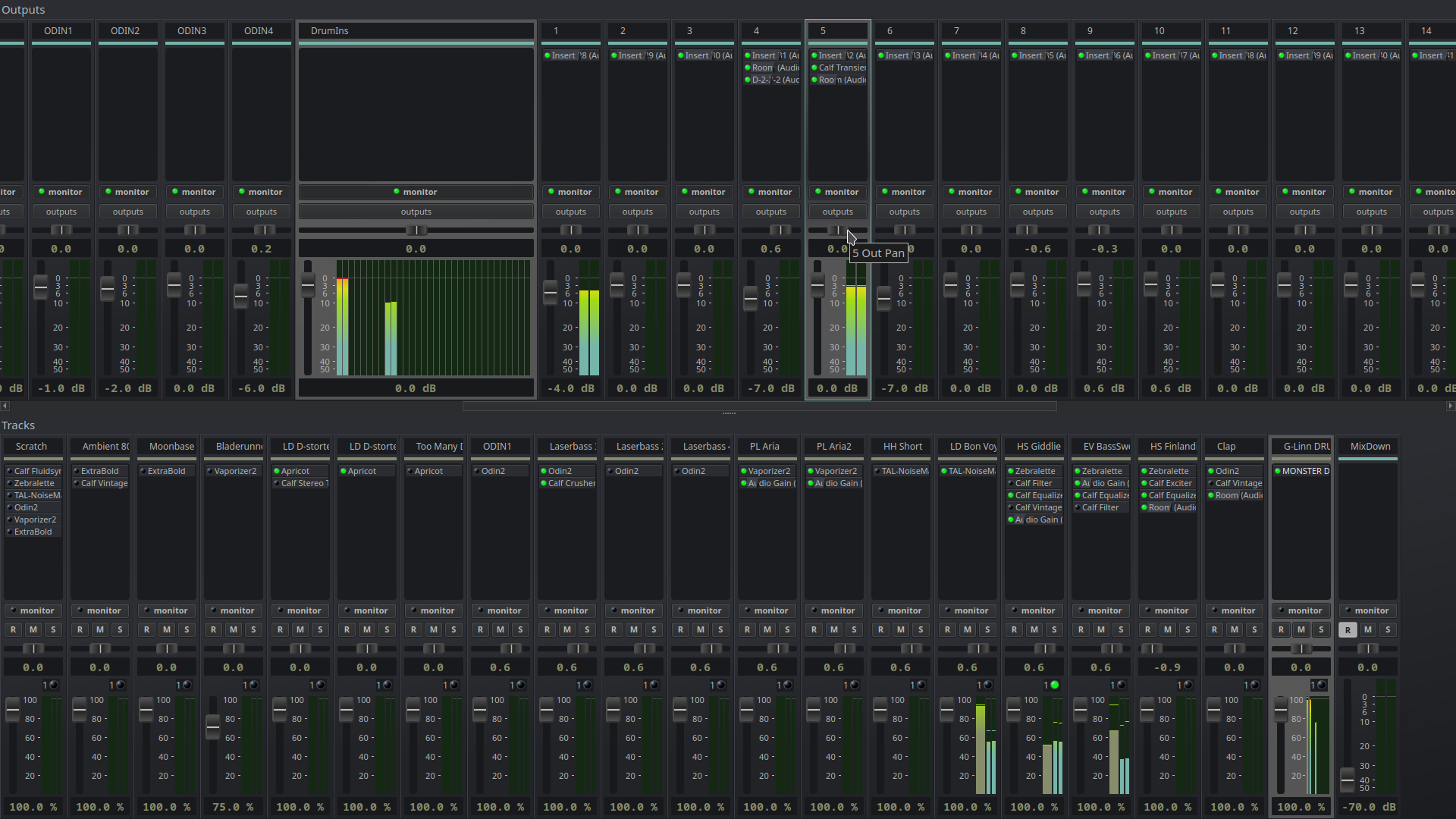Select the Scratch track strip header
Screen dimensions: 1456x819
pyautogui.click(x=33, y=447)
